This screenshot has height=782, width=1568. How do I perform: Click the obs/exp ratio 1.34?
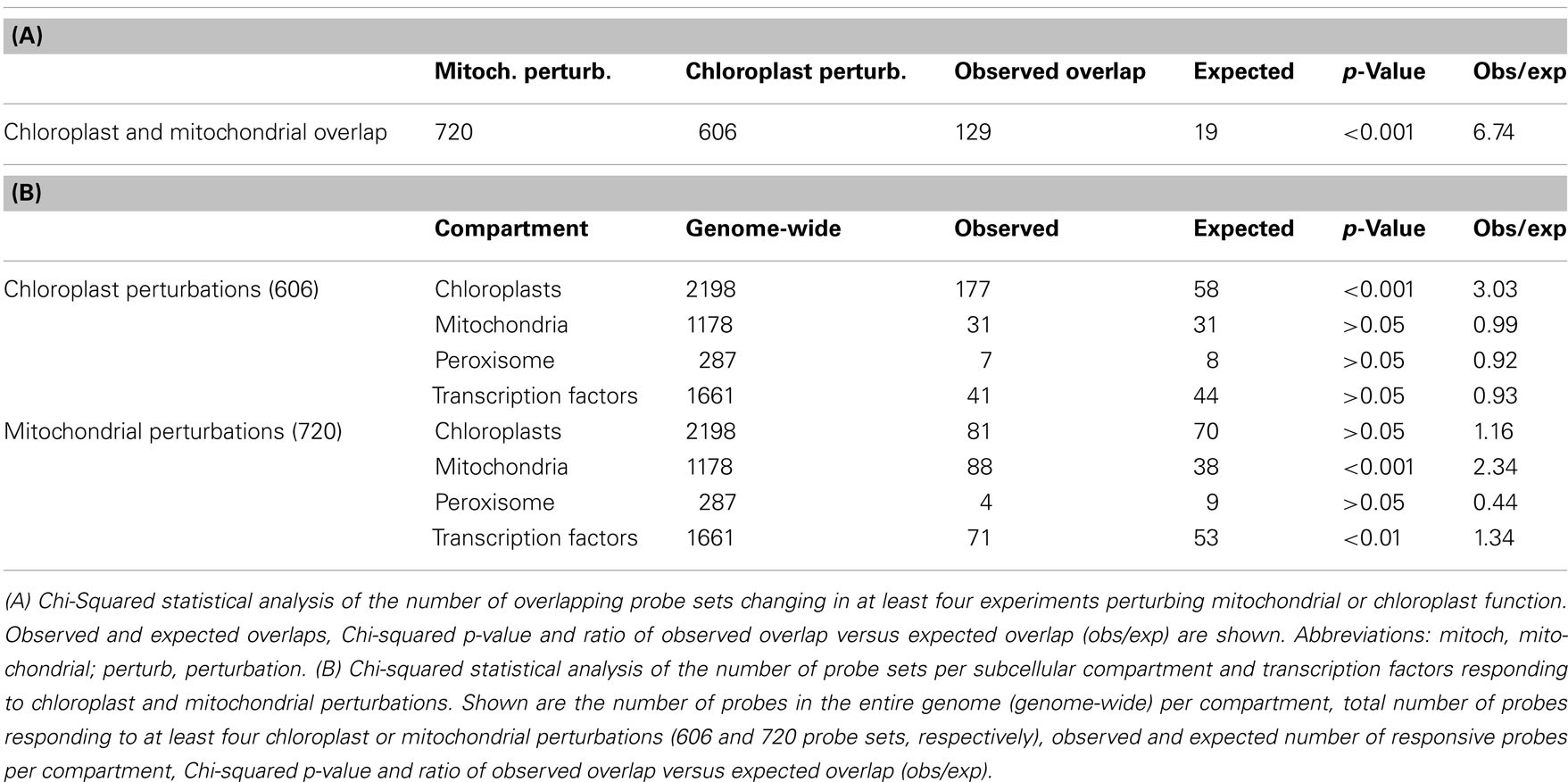click(1493, 538)
